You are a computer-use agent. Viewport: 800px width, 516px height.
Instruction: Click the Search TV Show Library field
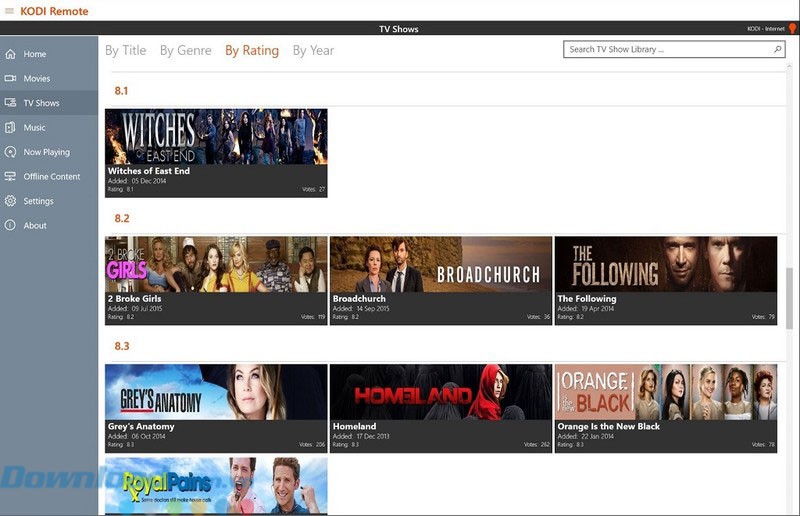point(665,49)
